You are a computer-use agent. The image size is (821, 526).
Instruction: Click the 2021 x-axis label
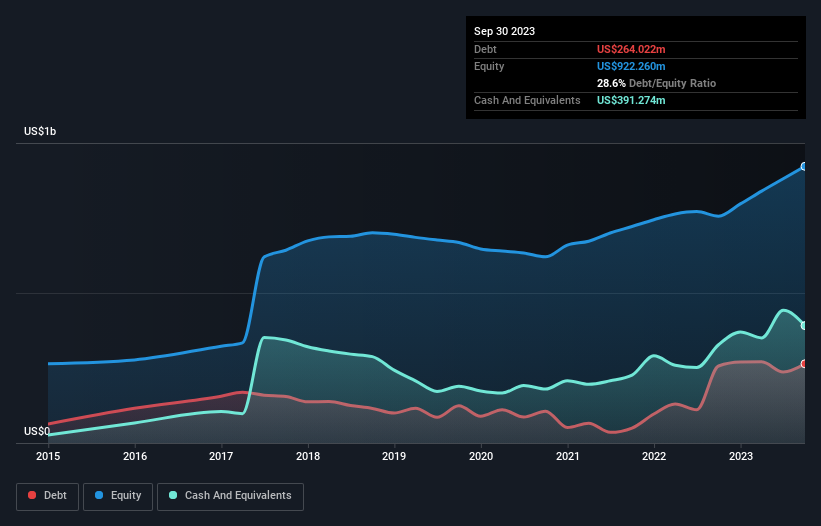click(x=568, y=456)
